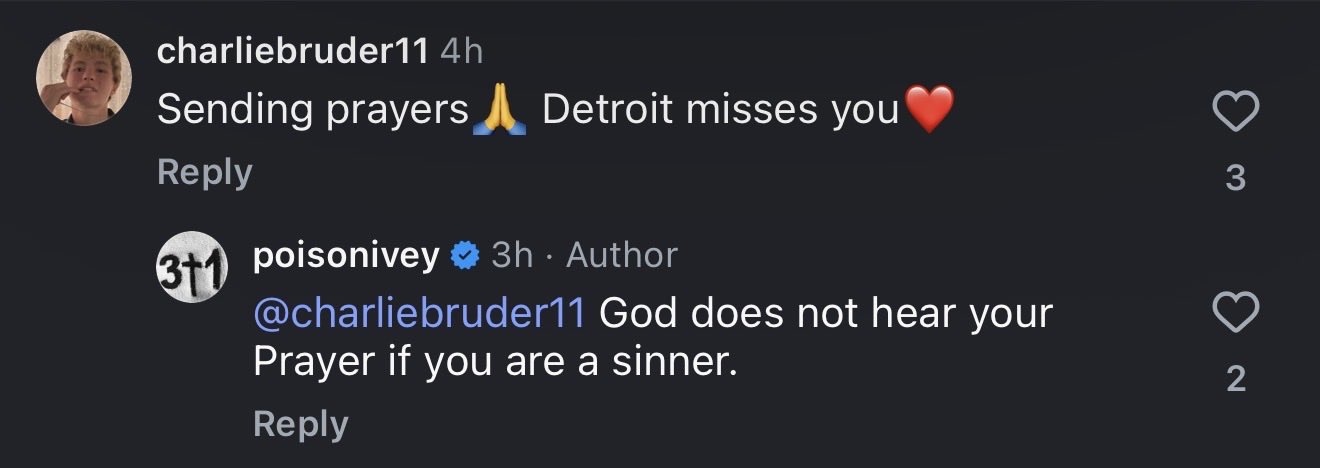The image size is (1320, 468).
Task: Reply to charliebruder11's comment
Action: tap(204, 173)
